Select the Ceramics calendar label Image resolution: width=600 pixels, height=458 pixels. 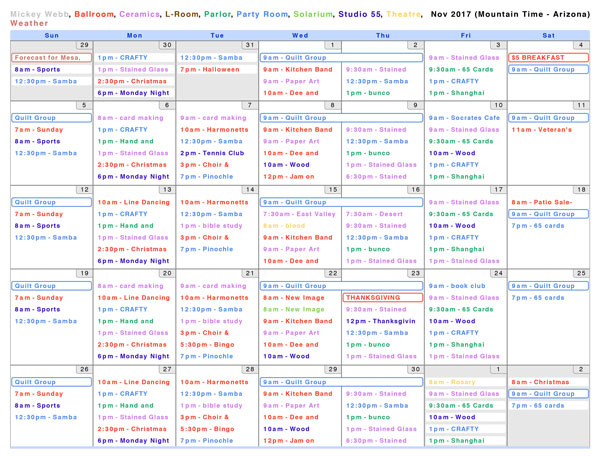142,7
